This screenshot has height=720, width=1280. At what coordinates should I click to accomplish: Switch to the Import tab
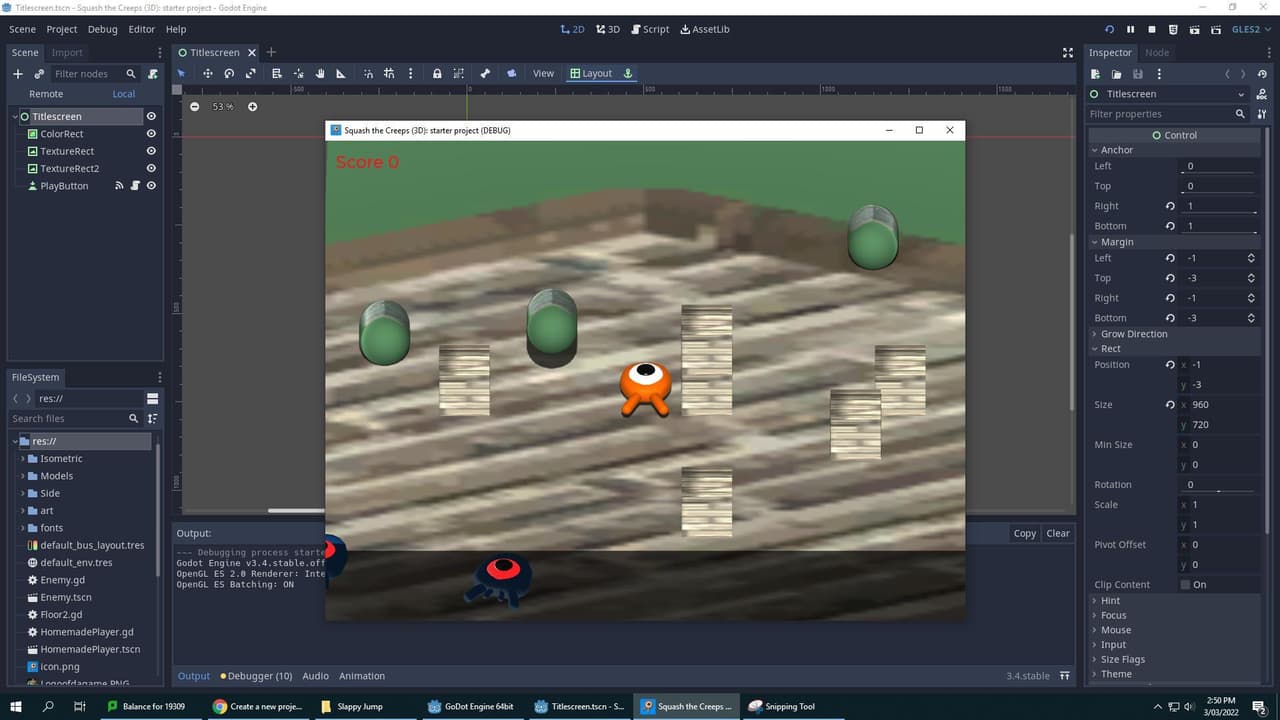[x=67, y=52]
